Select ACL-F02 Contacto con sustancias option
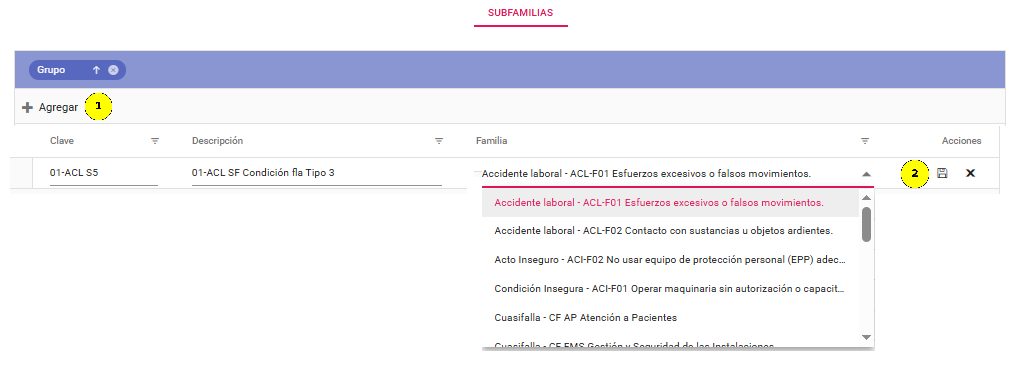 coord(670,231)
